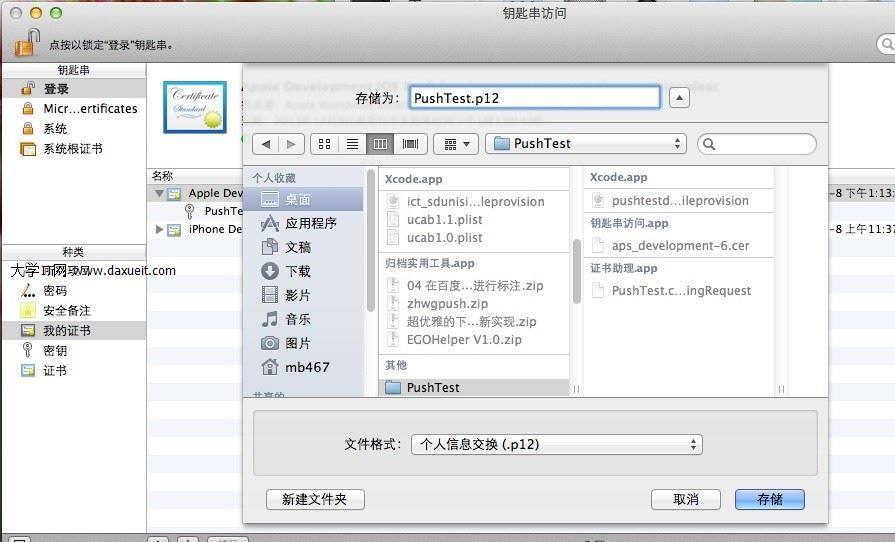Collapse the save dialog with the arrow button

[679, 97]
